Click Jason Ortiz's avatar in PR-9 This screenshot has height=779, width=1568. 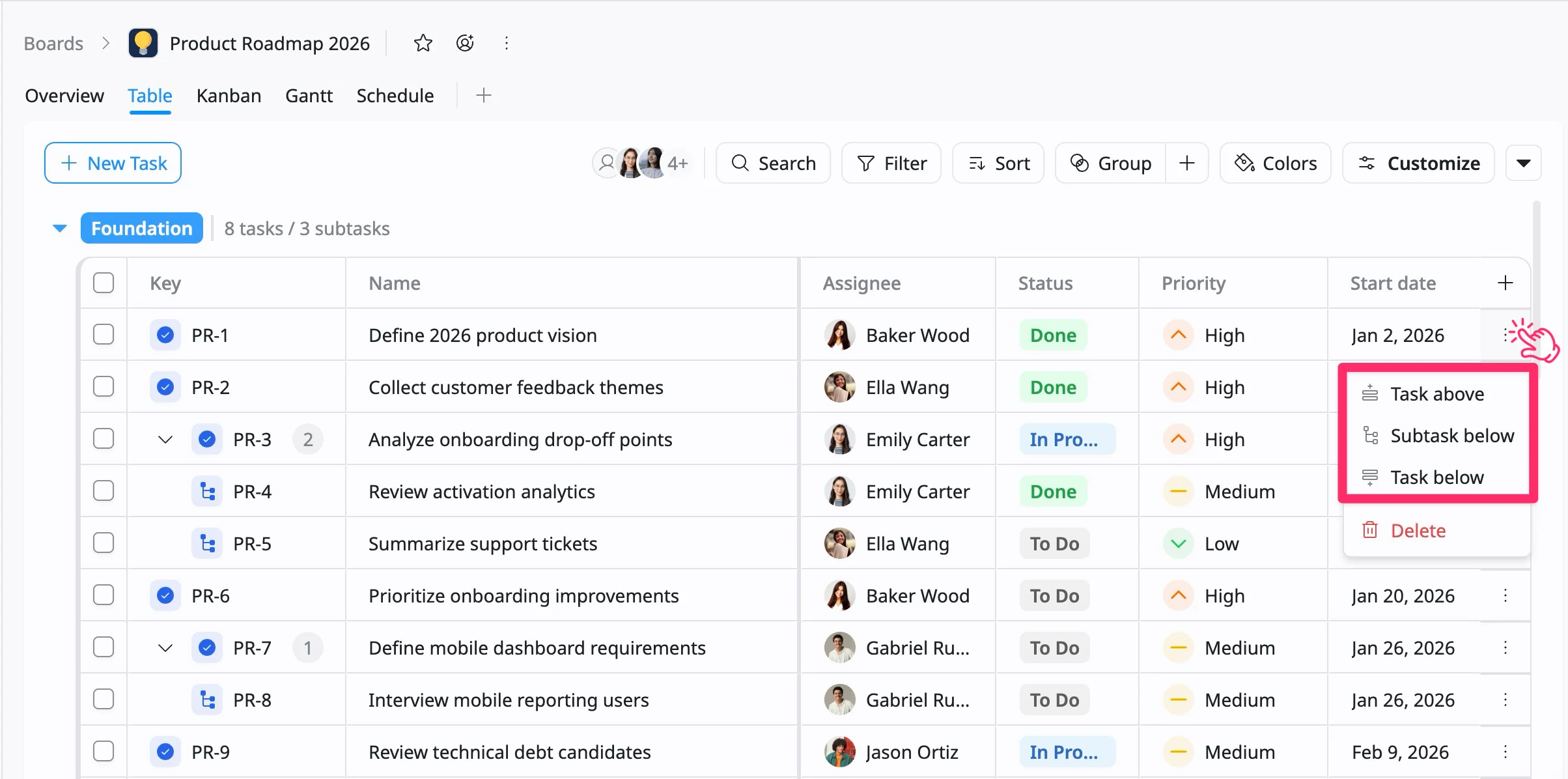pos(839,752)
